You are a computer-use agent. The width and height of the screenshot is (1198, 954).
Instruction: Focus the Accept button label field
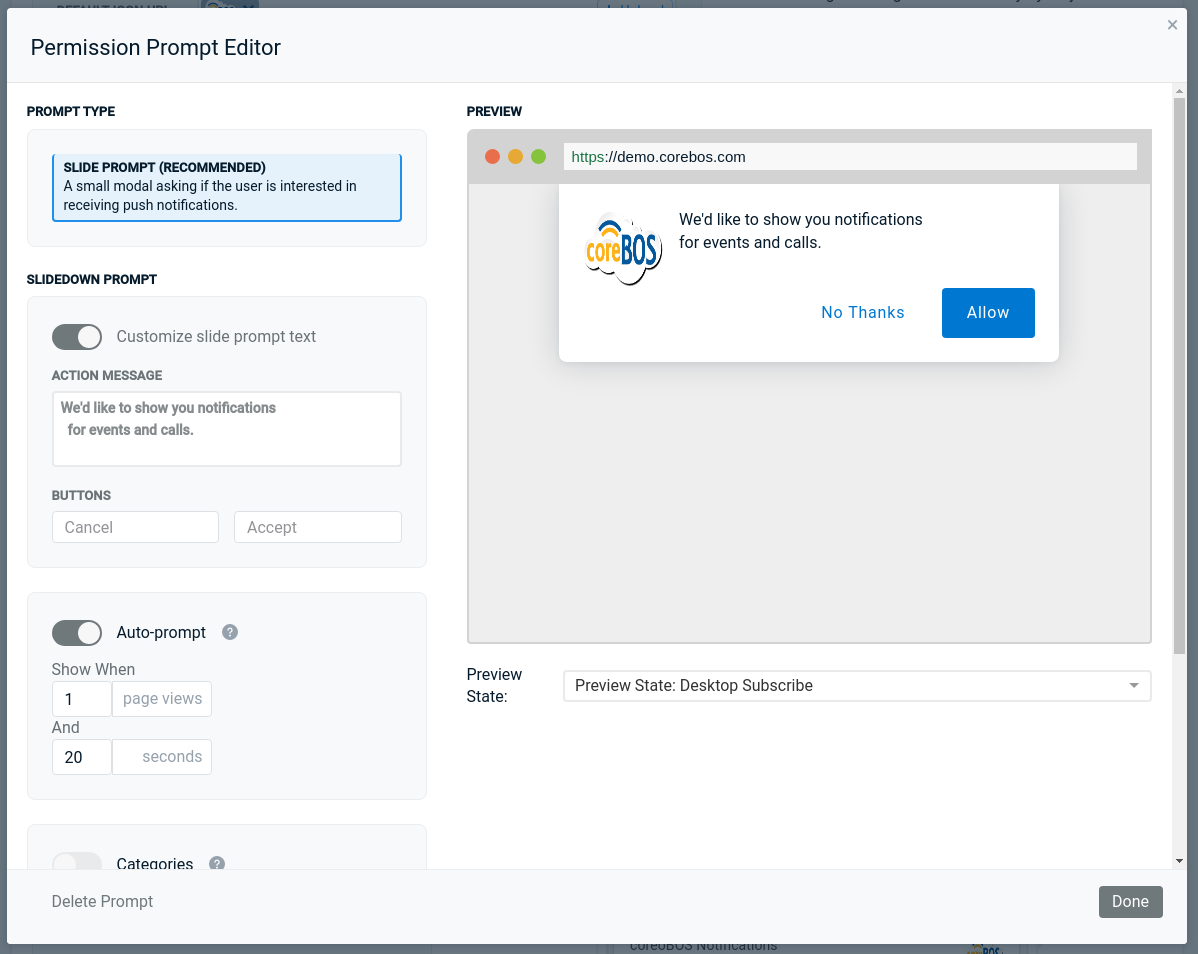(317, 527)
